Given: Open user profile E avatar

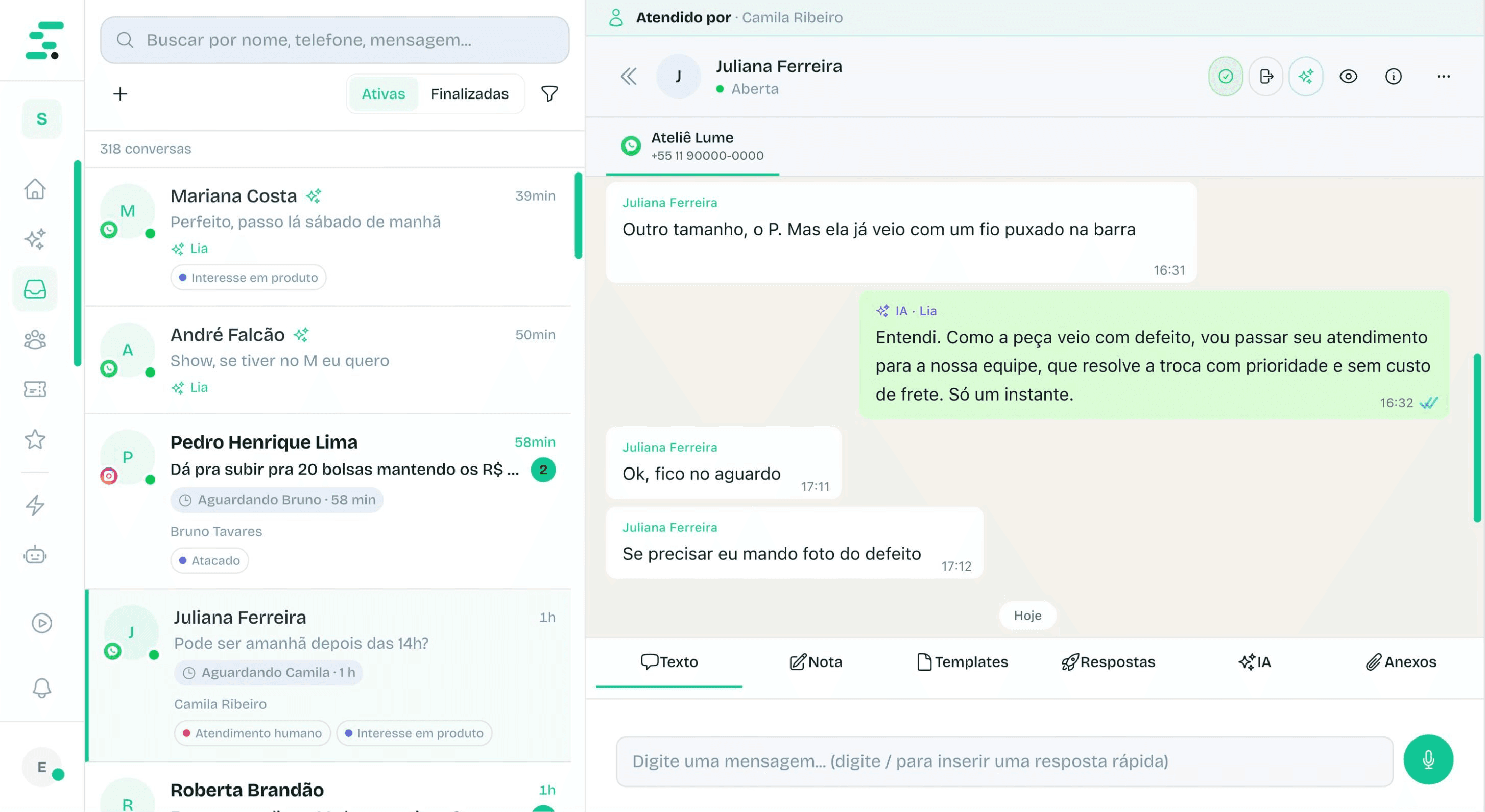Looking at the screenshot, I should [41, 767].
